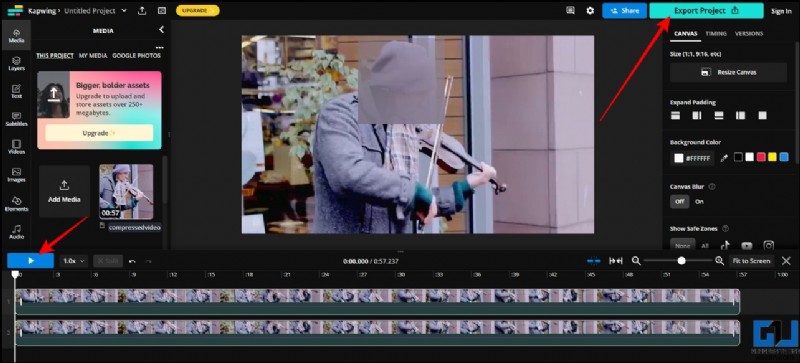Viewport: 800px width, 363px height.
Task: Toggle timeline snapping icon
Action: click(593, 260)
